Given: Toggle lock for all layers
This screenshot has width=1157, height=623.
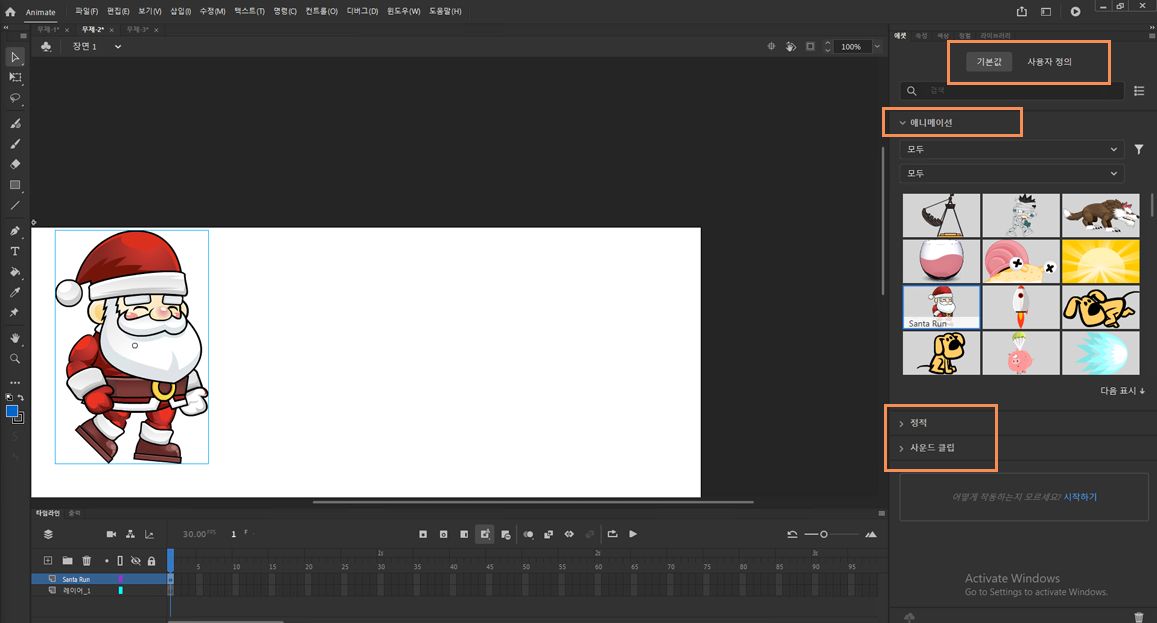Looking at the screenshot, I should [151, 561].
